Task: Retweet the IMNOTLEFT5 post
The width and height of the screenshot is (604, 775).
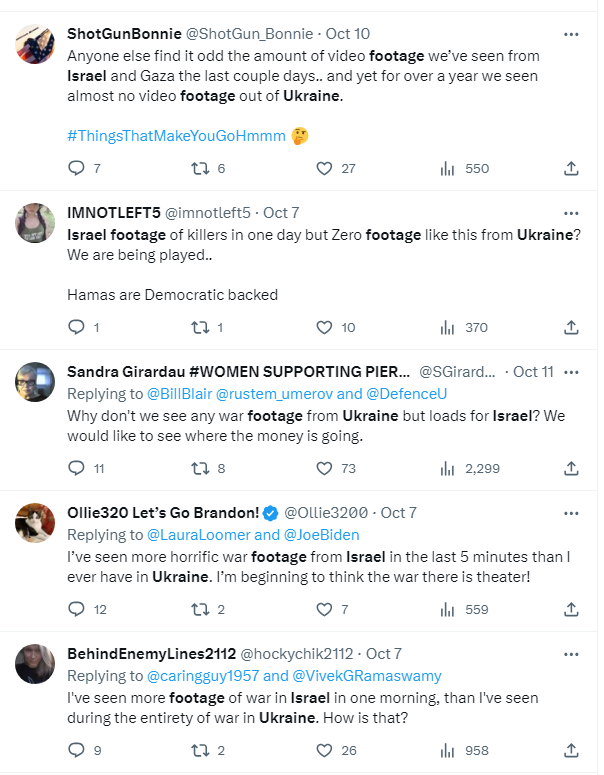Action: [199, 327]
